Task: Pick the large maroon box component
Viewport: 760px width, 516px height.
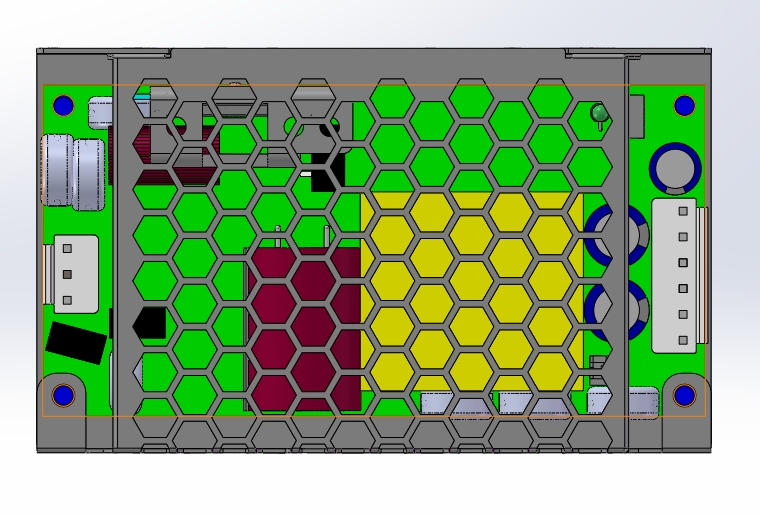Action: click(x=304, y=329)
